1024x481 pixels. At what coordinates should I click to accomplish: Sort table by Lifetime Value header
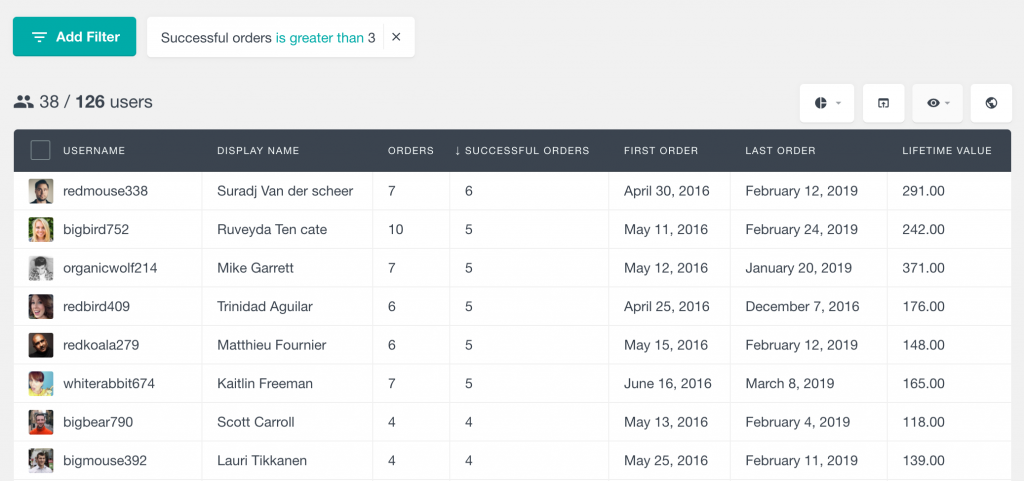[x=946, y=151]
